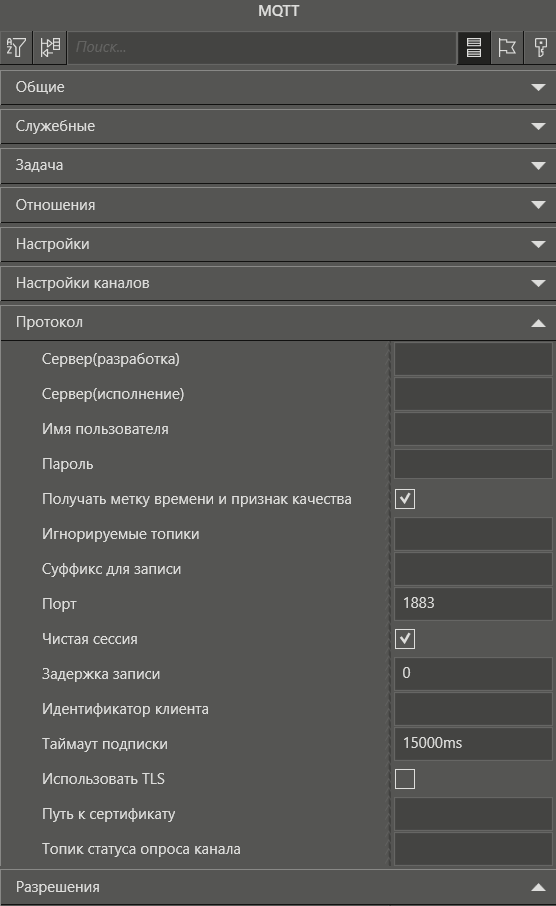Click the Таймаут подписки field showing 15000ms
The image size is (556, 906).
473,744
